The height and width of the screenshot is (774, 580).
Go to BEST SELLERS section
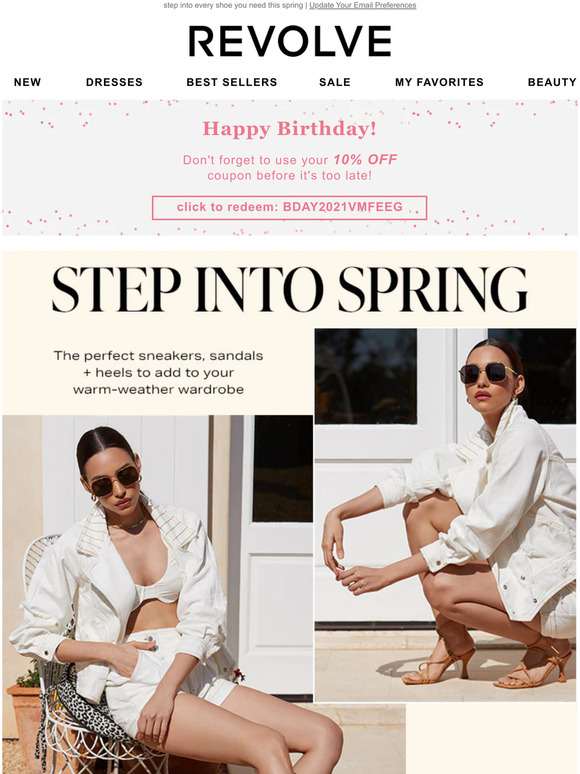click(x=232, y=82)
